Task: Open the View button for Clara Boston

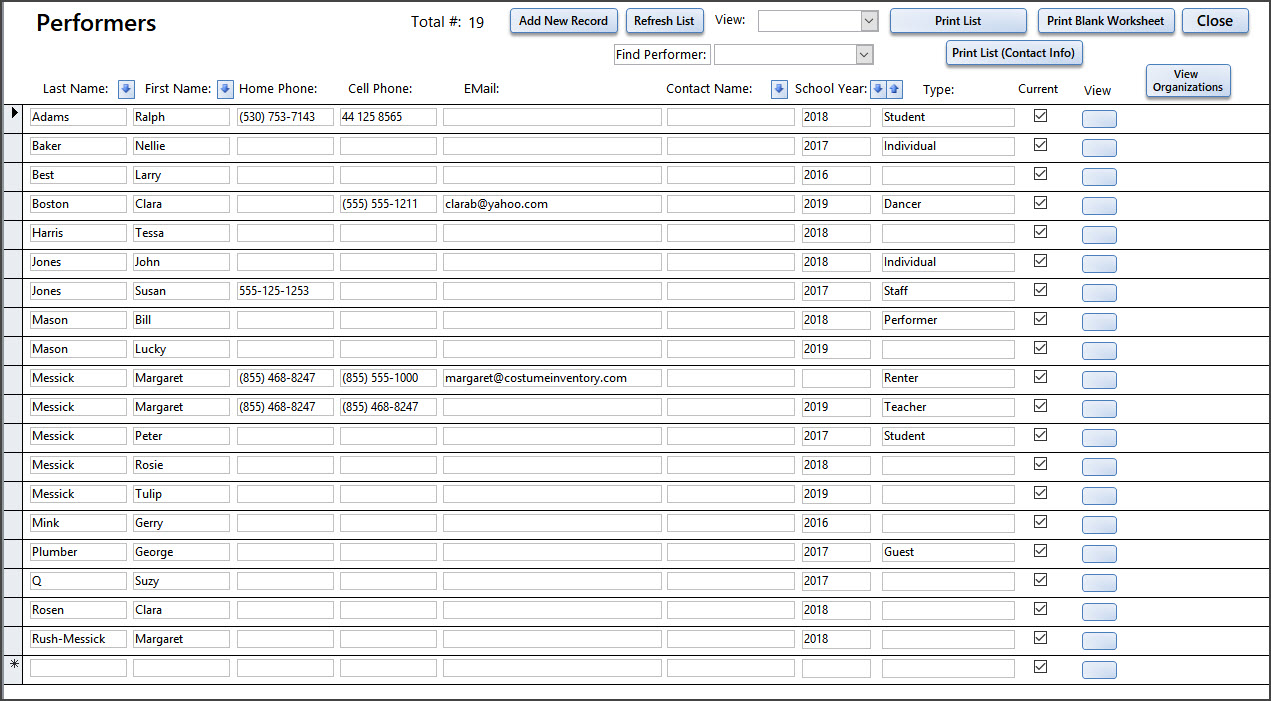Action: click(x=1099, y=206)
